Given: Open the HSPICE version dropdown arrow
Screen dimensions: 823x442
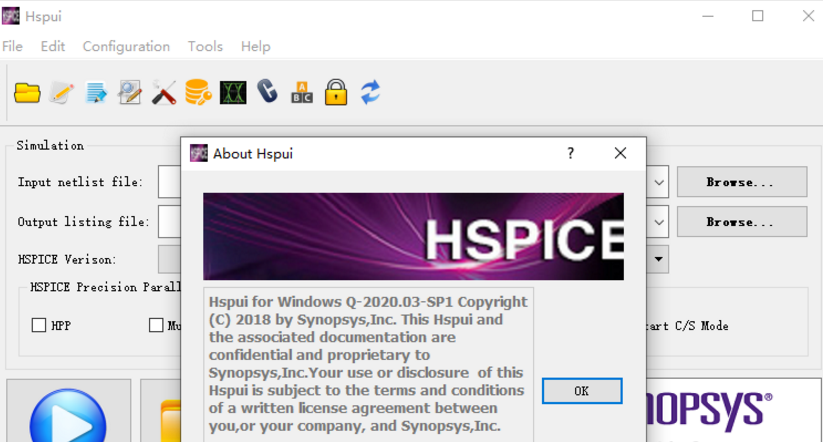Looking at the screenshot, I should [658, 259].
